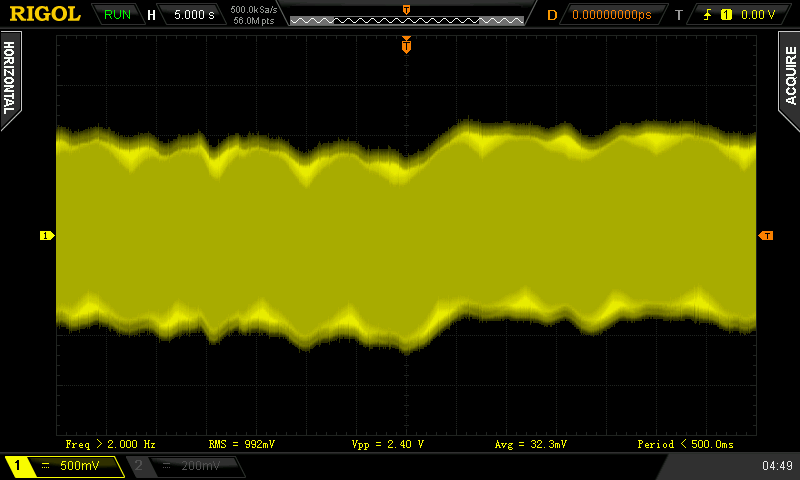Click the trigger source channel 1 badge
This screenshot has height=480, width=800.
[726, 15]
